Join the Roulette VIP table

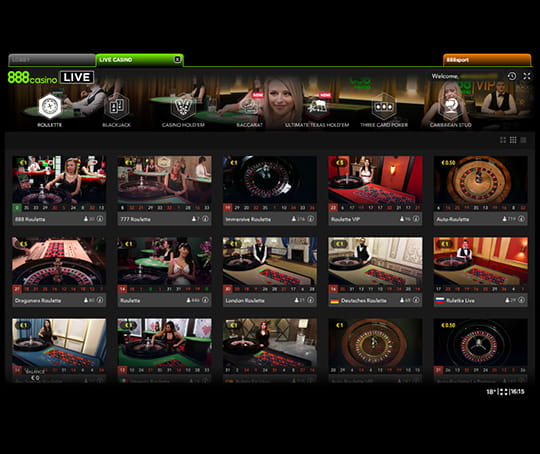click(375, 179)
